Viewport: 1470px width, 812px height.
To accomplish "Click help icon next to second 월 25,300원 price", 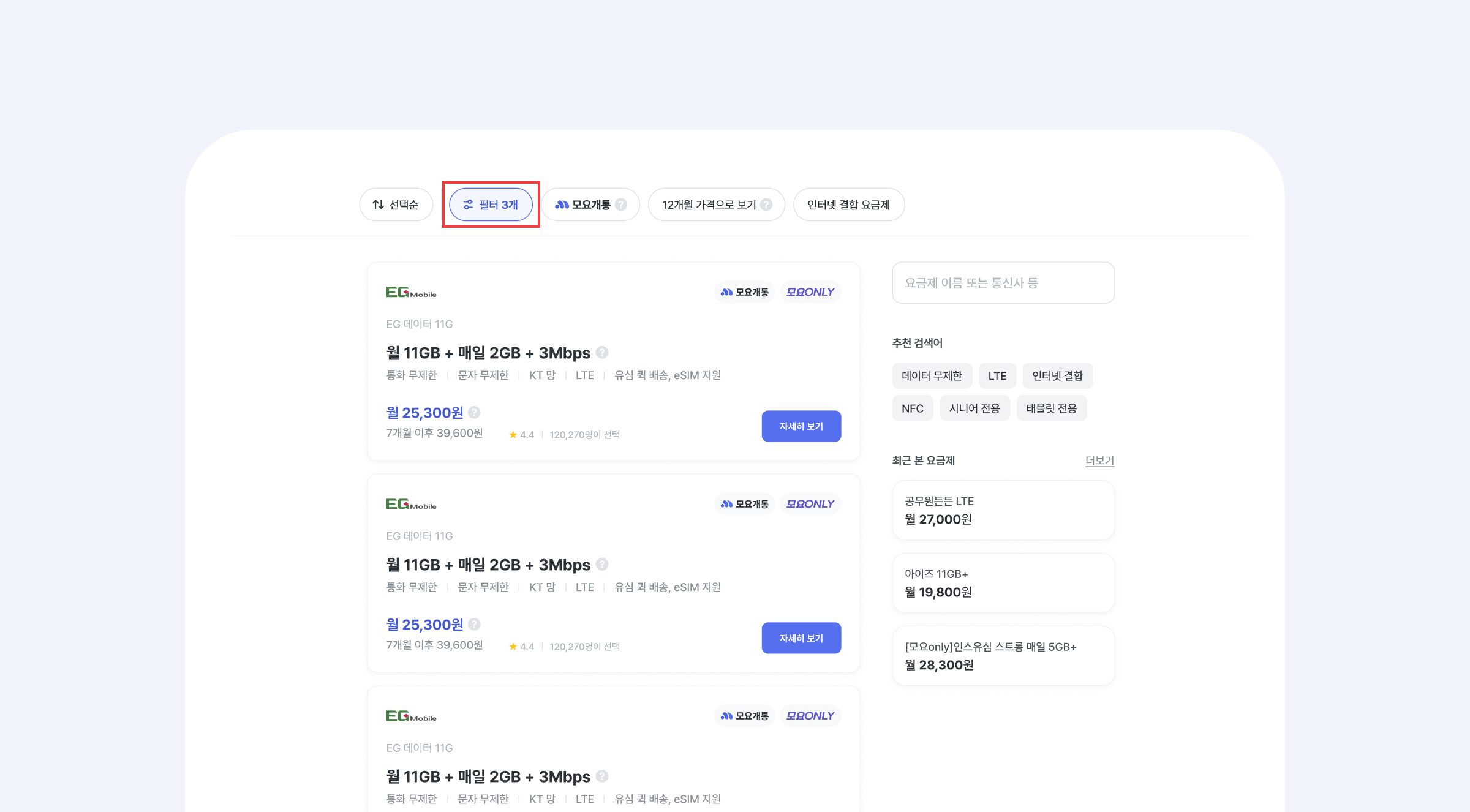I will tap(474, 624).
